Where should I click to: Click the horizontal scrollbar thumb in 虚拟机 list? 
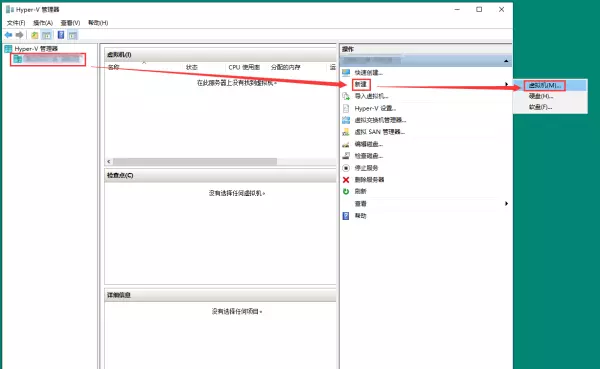pyautogui.click(x=195, y=162)
